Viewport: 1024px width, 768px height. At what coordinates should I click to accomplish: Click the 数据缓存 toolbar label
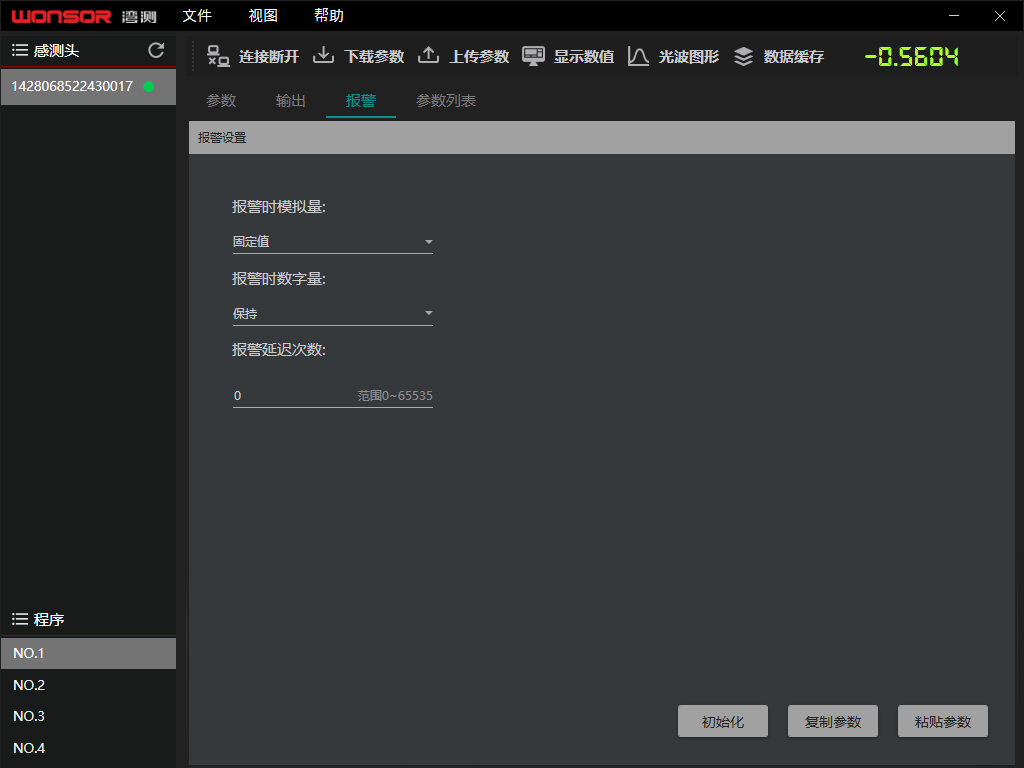pyautogui.click(x=794, y=57)
